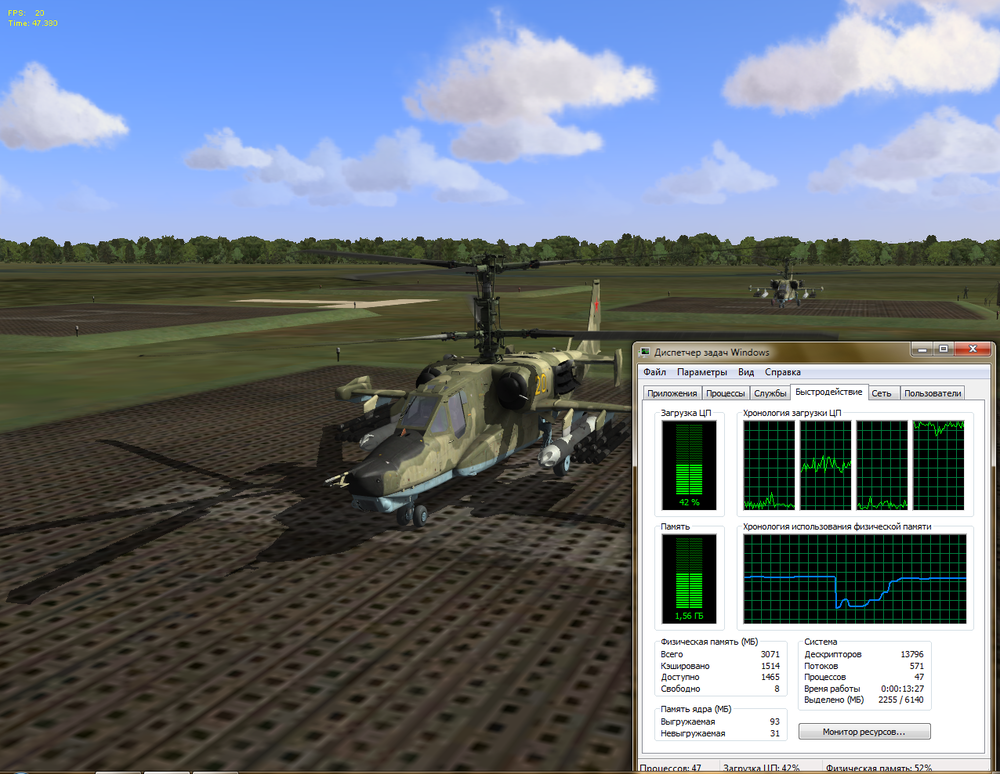Click the second CPU core history graph
Viewport: 1000px width, 774px height.
[826, 465]
